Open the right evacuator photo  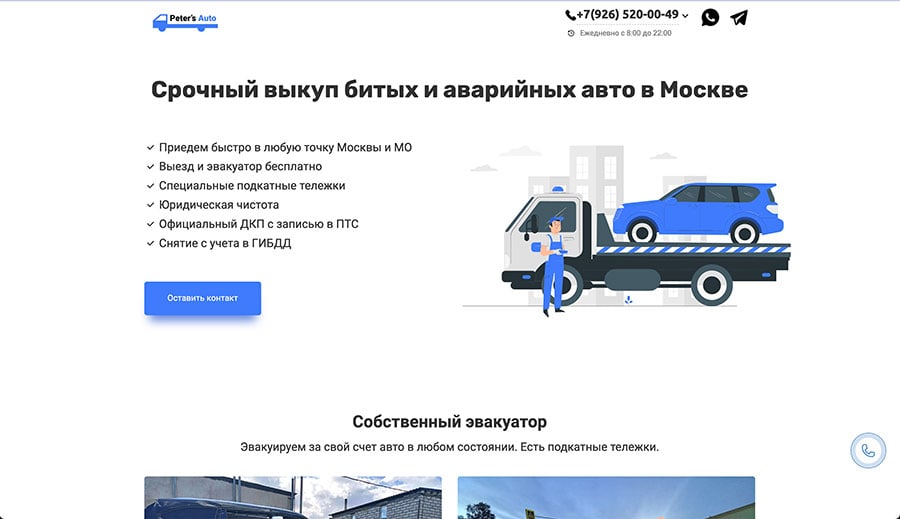point(606,497)
